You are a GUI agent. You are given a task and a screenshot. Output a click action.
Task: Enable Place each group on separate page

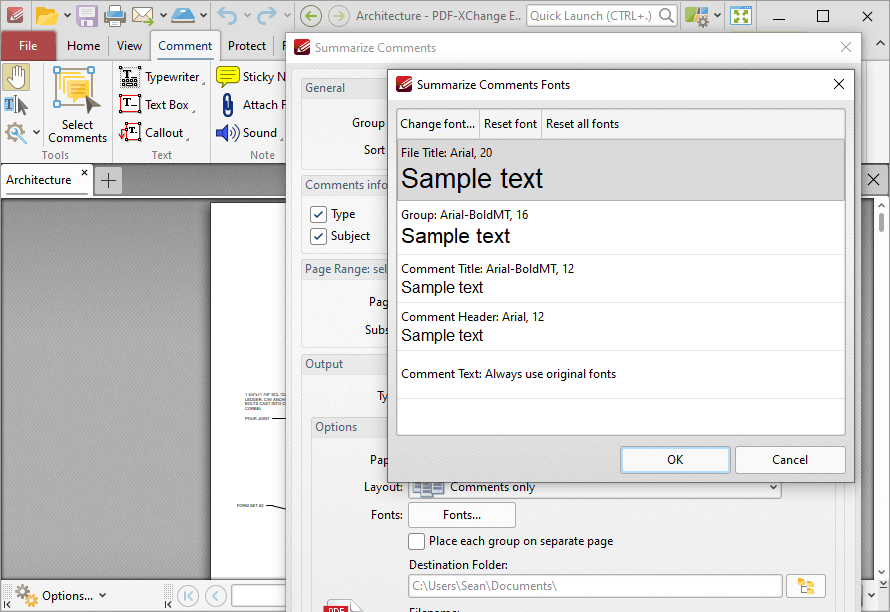tap(417, 541)
